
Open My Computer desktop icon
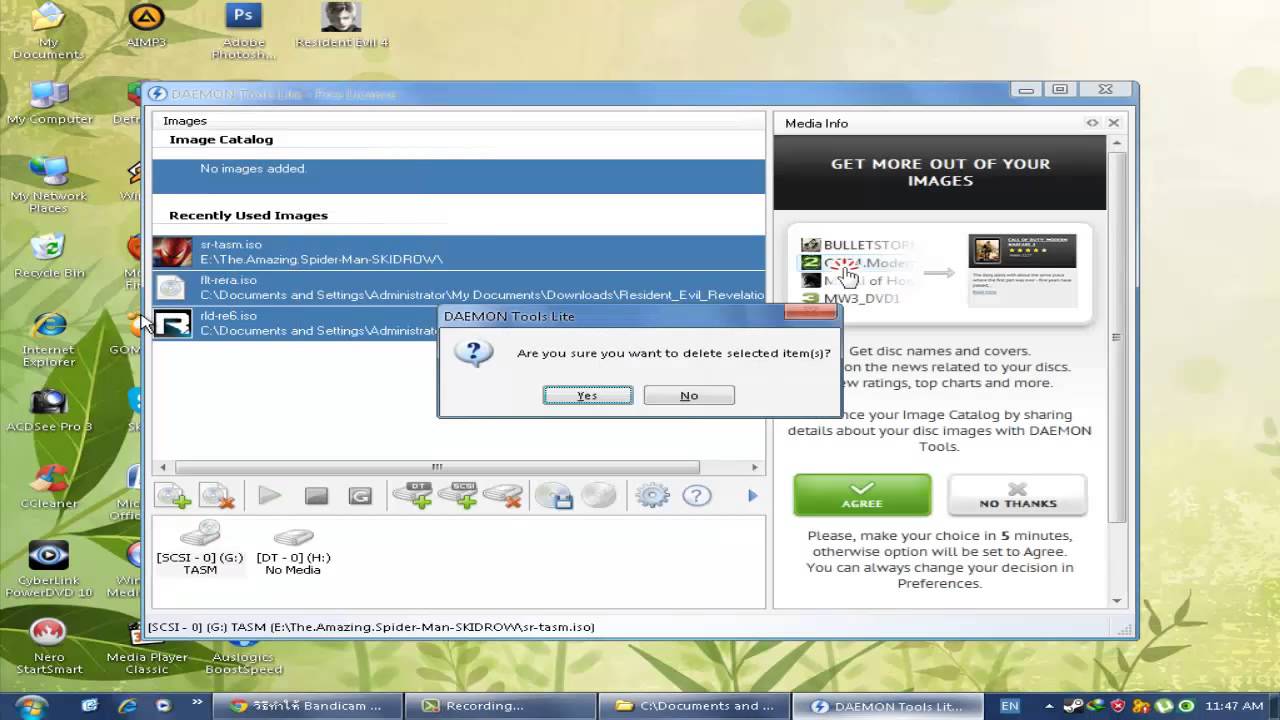(48, 104)
